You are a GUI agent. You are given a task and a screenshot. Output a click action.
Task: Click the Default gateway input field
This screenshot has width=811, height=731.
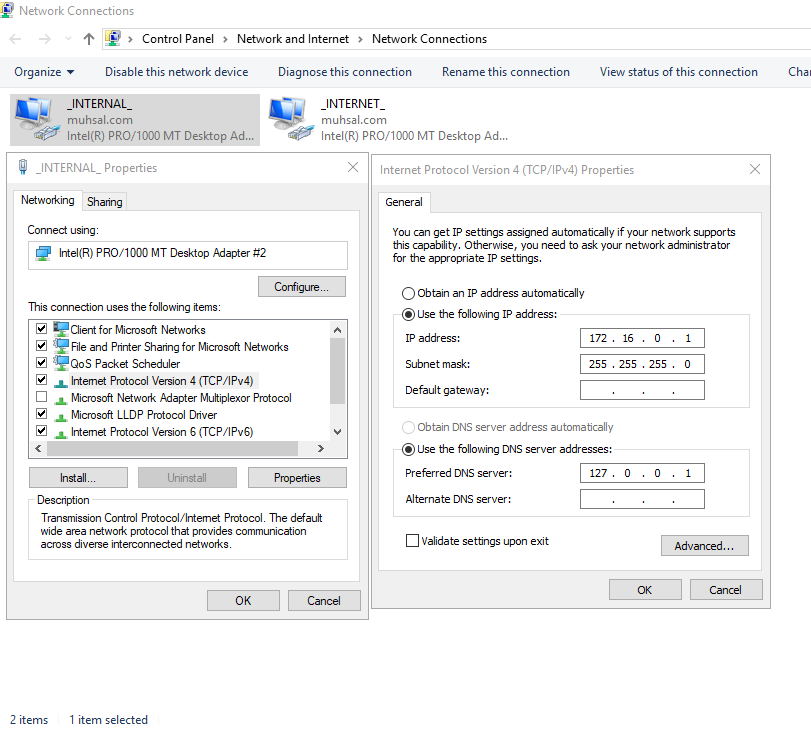tap(641, 390)
